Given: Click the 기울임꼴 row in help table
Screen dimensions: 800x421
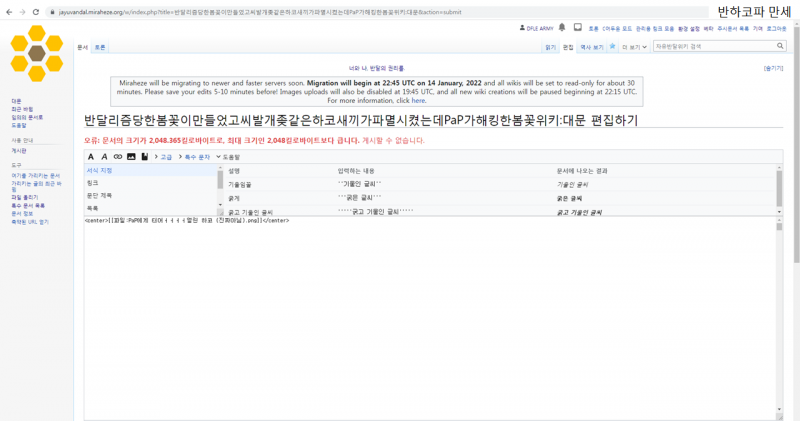Looking at the screenshot, I should tap(500, 184).
